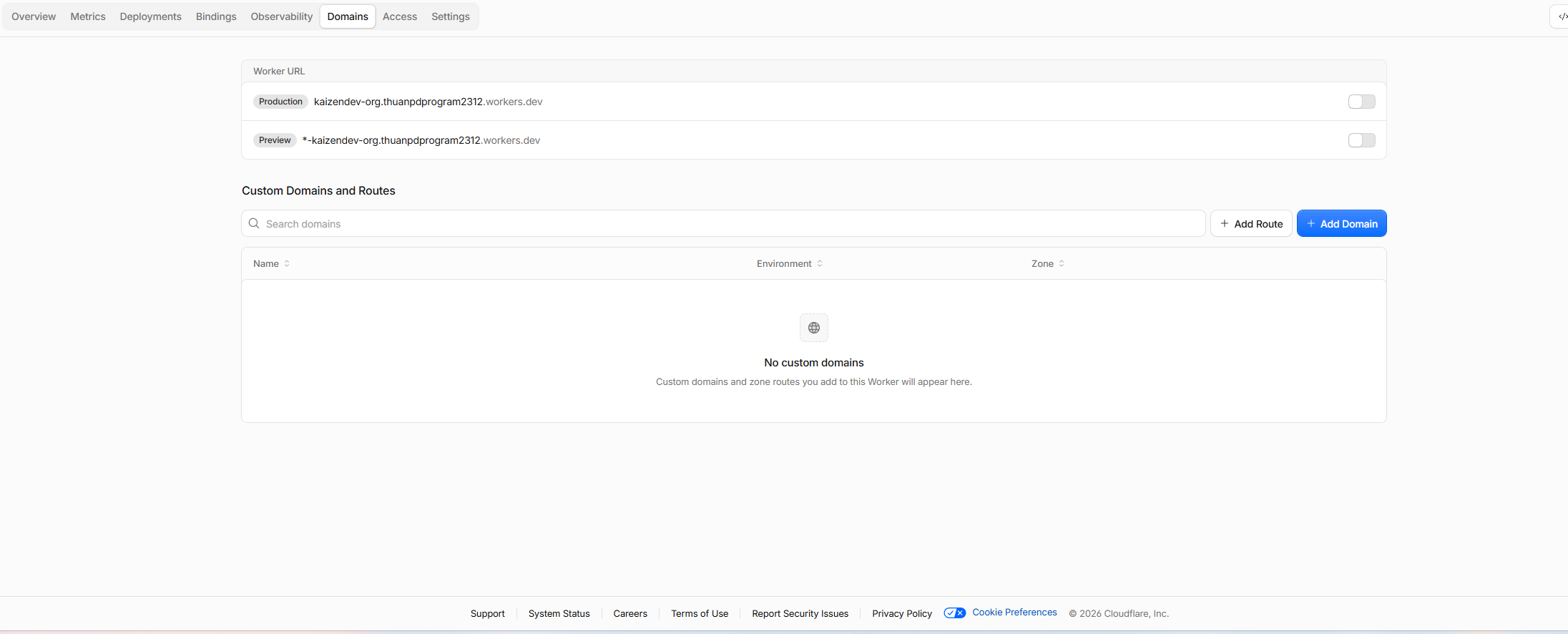
Task: Click the Domains tab
Action: 348,16
